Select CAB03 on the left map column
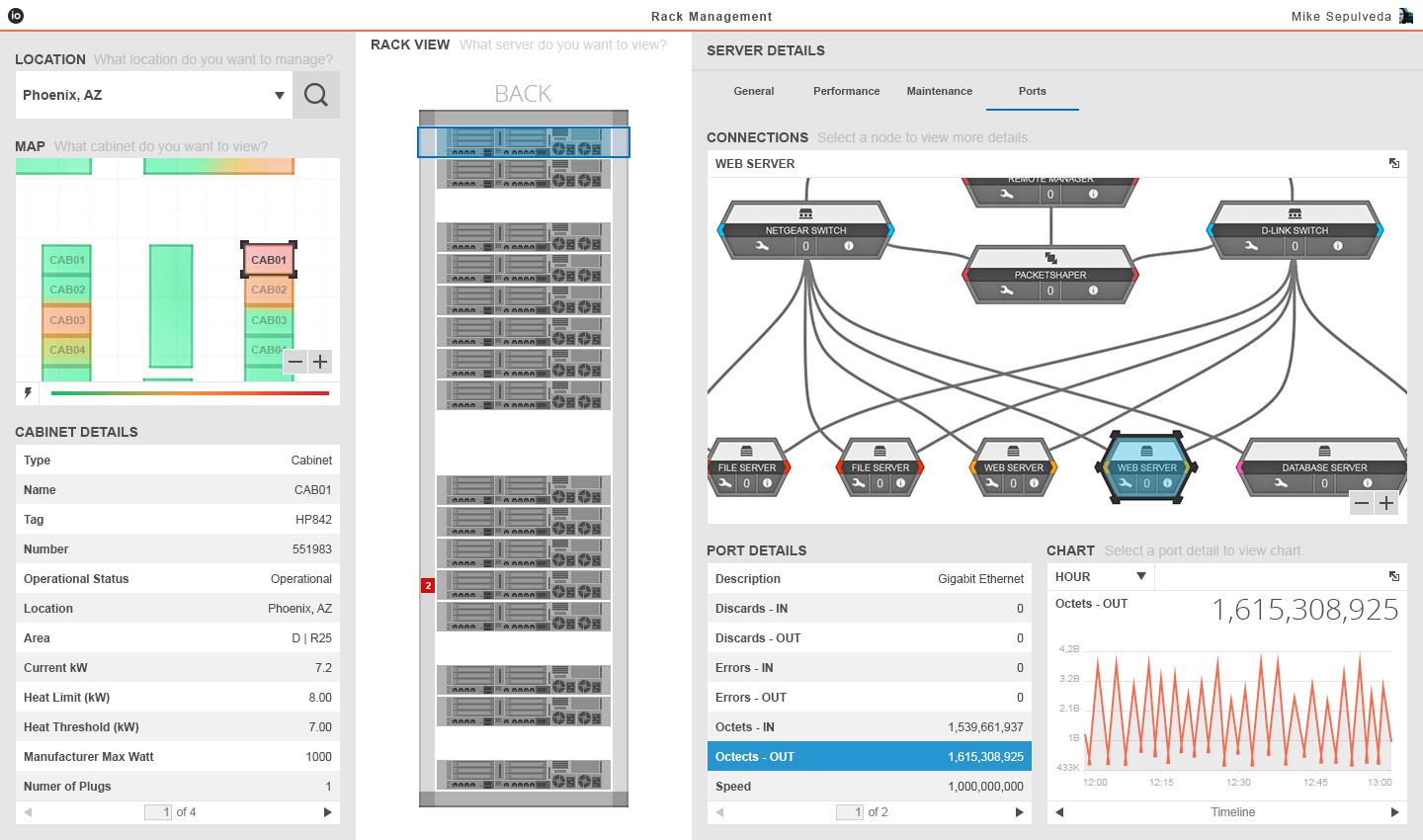Screen dimensions: 1423x840 tap(67, 320)
